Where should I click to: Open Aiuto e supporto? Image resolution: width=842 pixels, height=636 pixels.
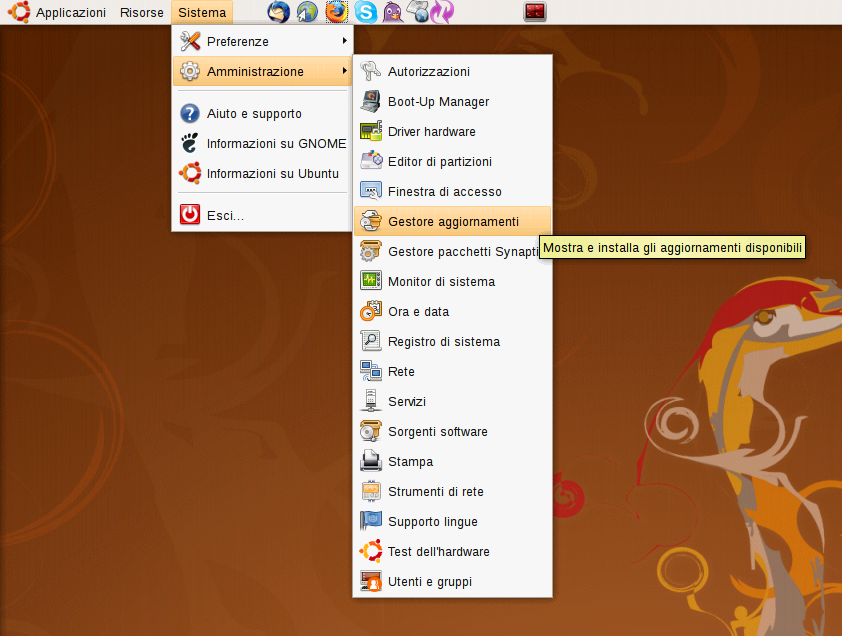click(254, 113)
